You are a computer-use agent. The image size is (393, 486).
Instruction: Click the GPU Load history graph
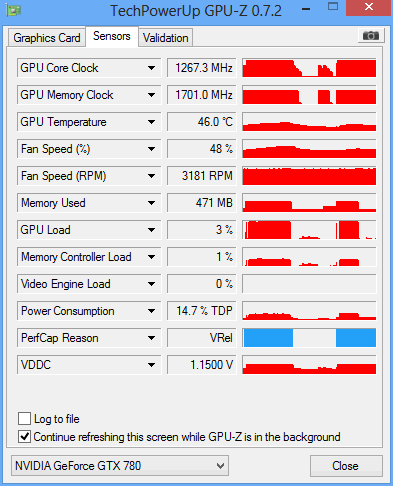point(309,230)
